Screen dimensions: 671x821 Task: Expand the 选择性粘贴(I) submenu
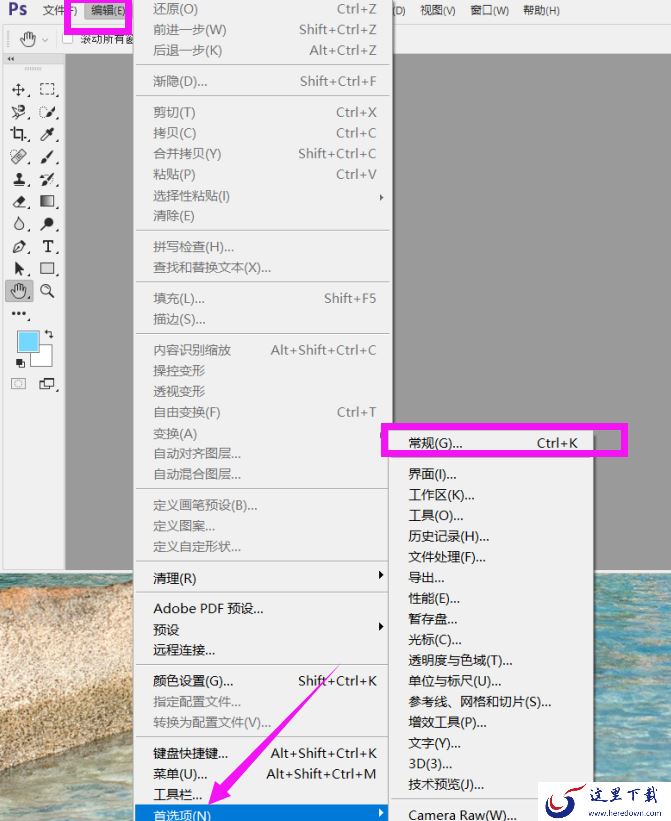tap(262, 196)
